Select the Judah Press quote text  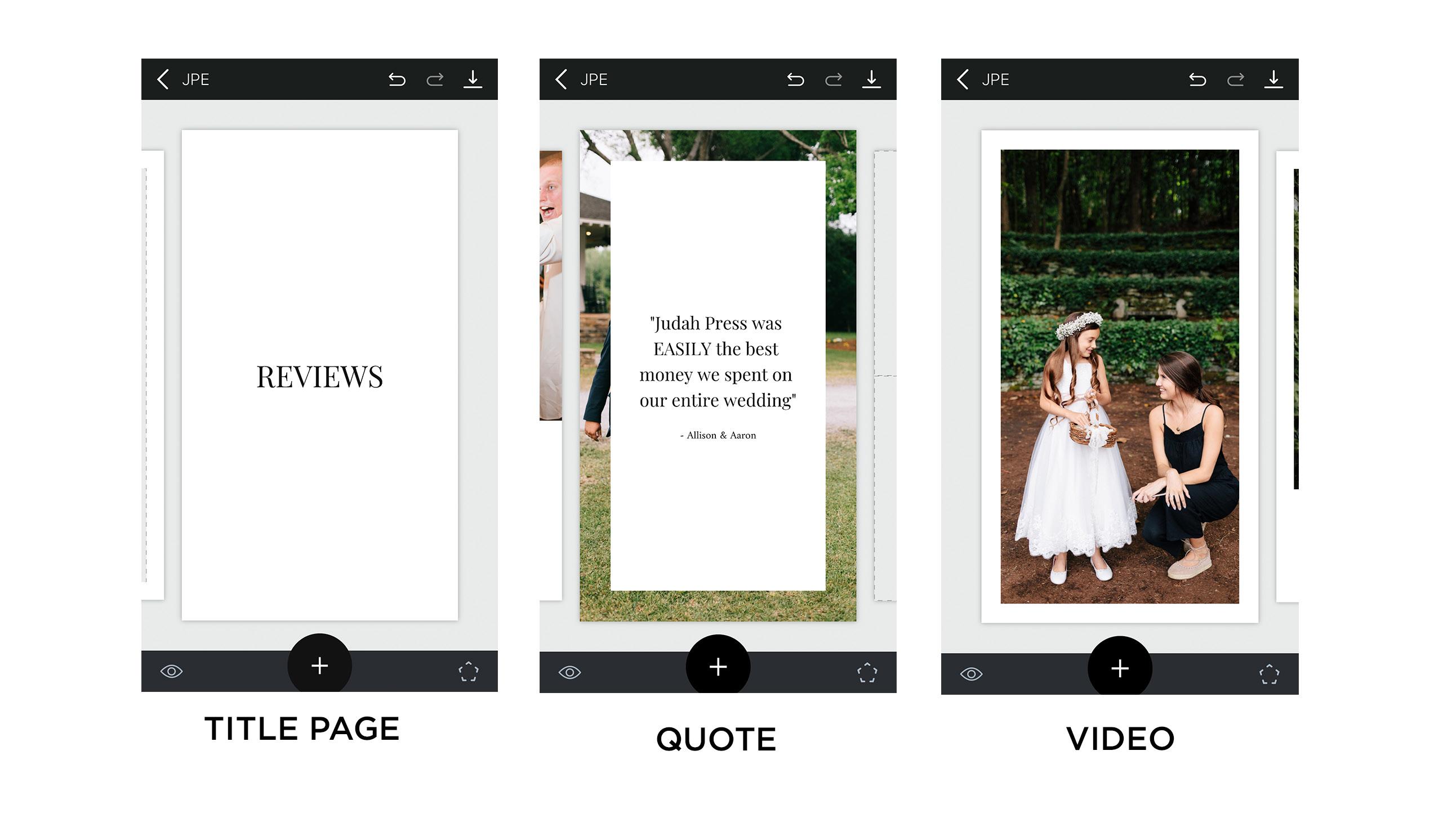pyautogui.click(x=717, y=361)
